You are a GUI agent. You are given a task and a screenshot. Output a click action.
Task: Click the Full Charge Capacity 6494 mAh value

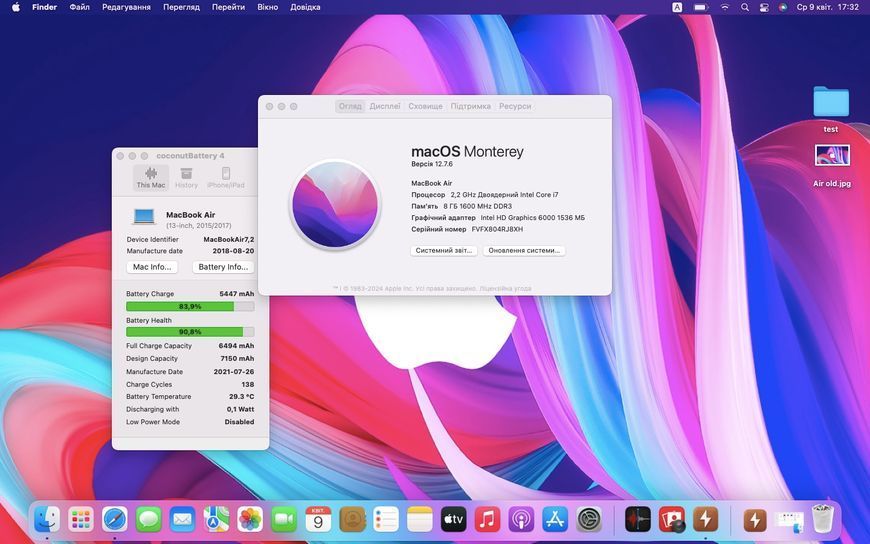tap(236, 346)
